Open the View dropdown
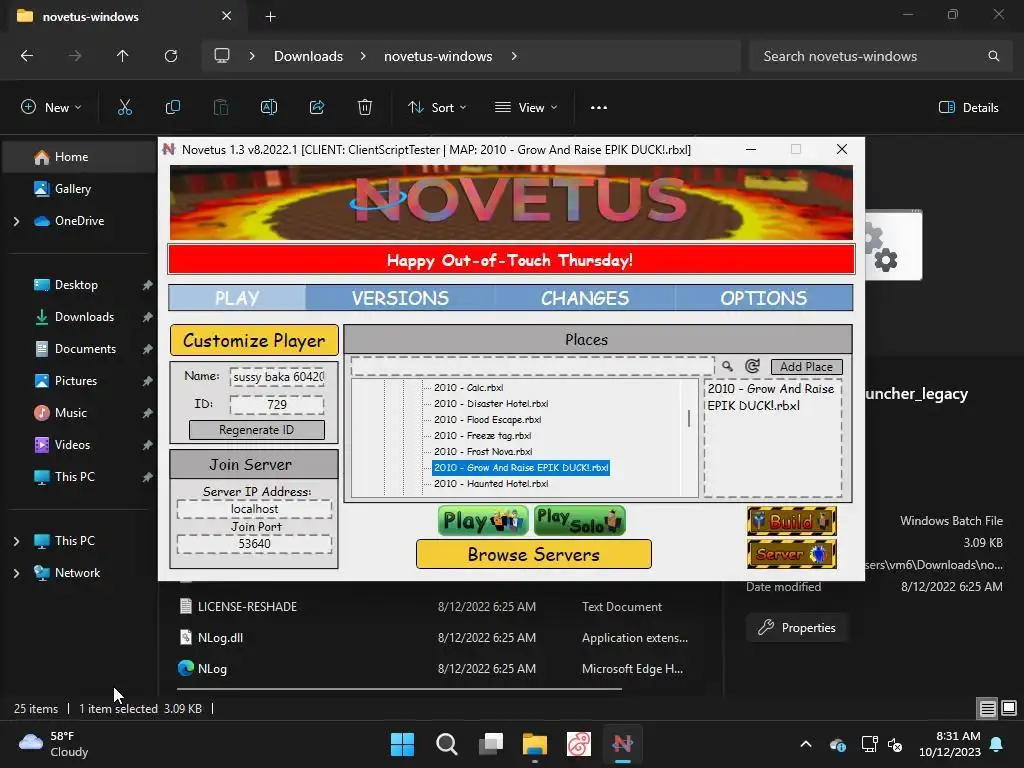Viewport: 1024px width, 768px height. click(x=526, y=107)
